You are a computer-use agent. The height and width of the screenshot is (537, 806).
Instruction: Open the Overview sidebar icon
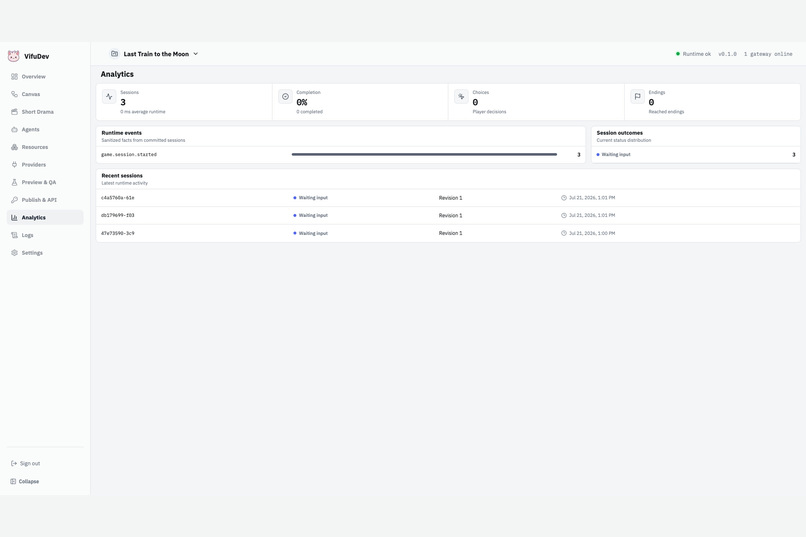[14, 77]
